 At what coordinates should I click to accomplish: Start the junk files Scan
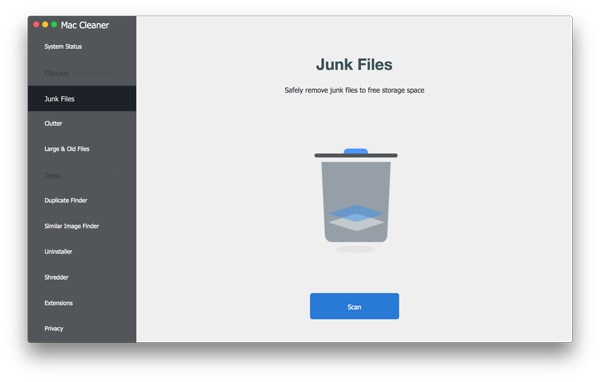pyautogui.click(x=354, y=306)
